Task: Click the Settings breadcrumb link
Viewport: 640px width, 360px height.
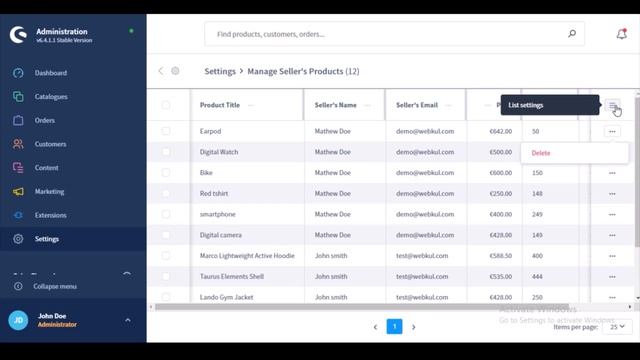Action: coord(220,71)
